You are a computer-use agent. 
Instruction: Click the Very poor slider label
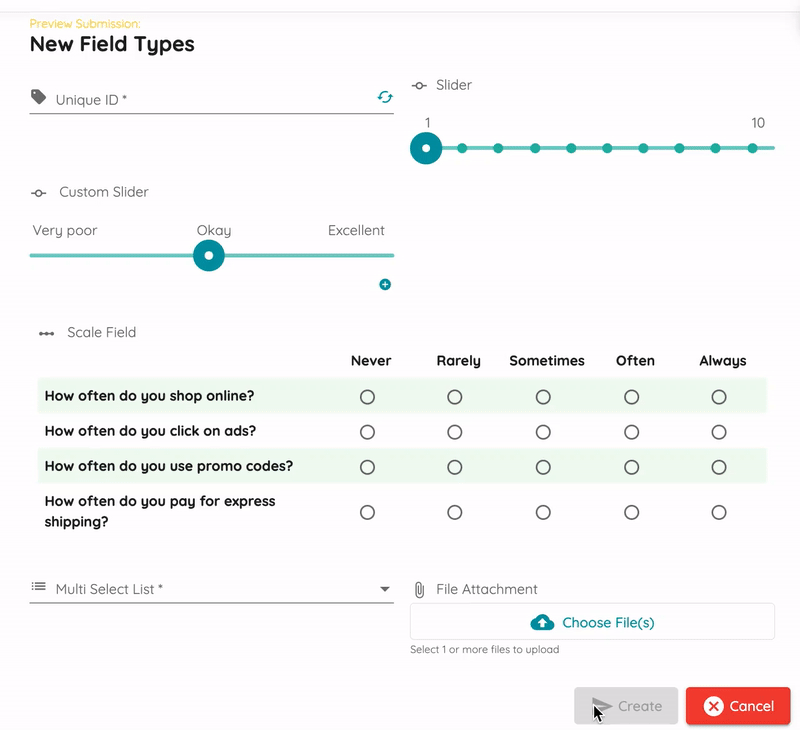(x=65, y=231)
